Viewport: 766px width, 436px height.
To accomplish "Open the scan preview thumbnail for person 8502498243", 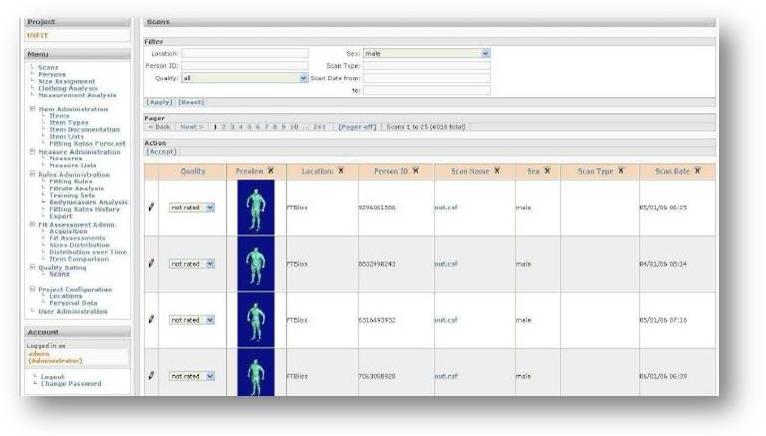I will click(256, 264).
